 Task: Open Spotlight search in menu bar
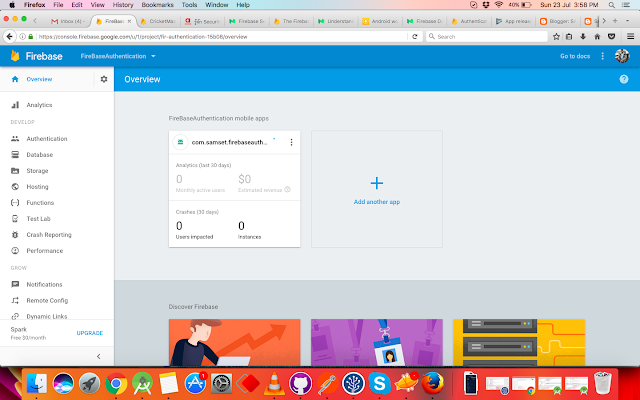[x=611, y=5]
